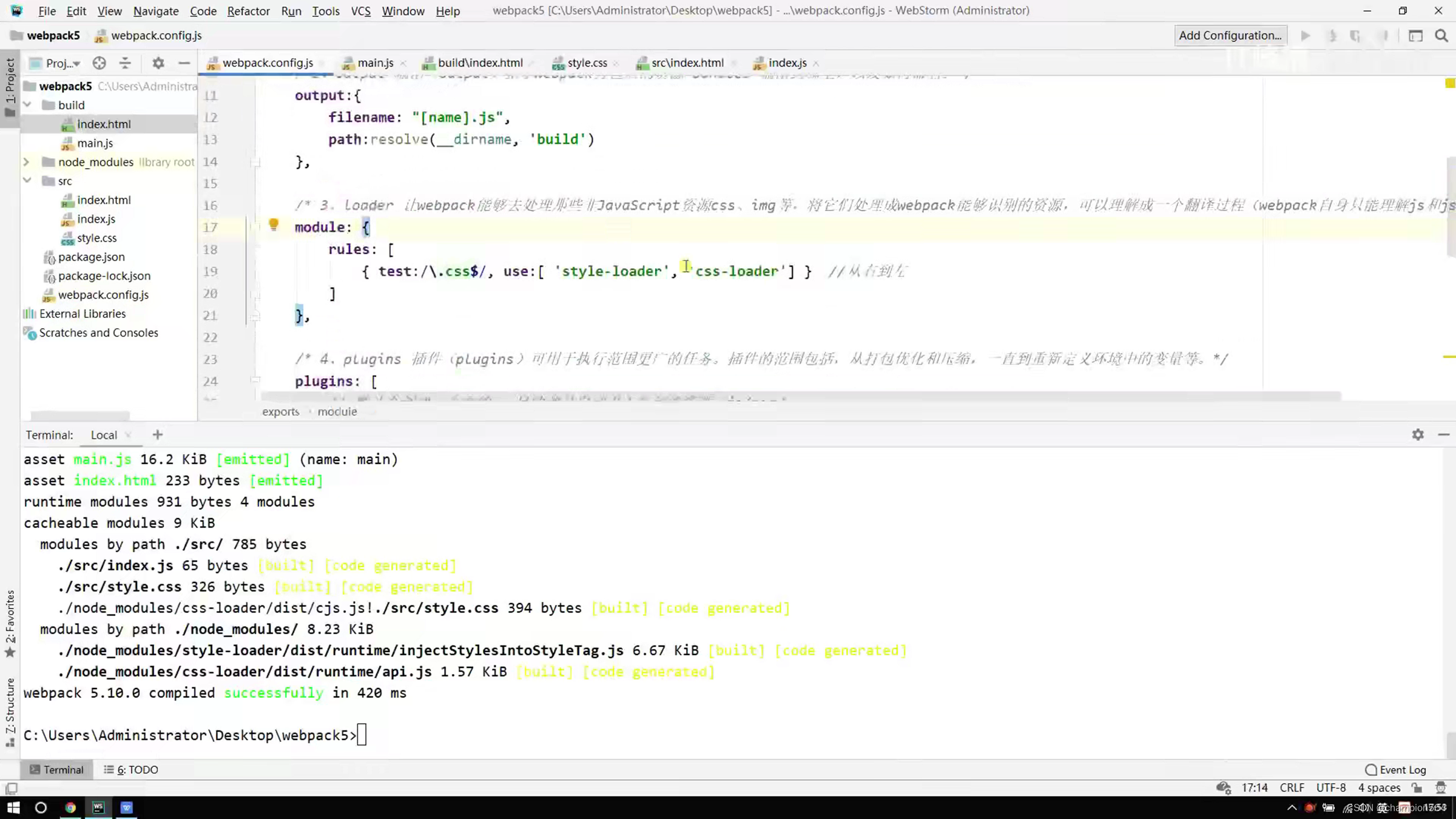Open the Favorites side panel

click(x=10, y=624)
